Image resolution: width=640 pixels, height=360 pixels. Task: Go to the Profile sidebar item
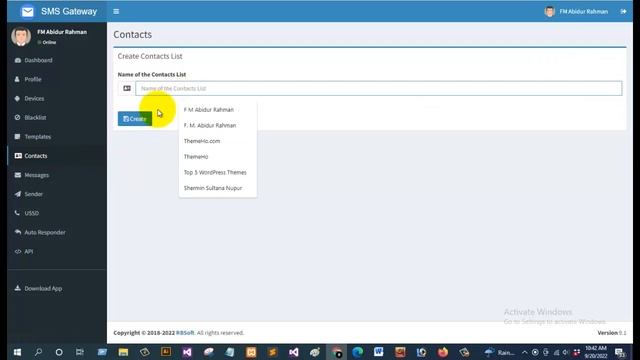point(57,79)
